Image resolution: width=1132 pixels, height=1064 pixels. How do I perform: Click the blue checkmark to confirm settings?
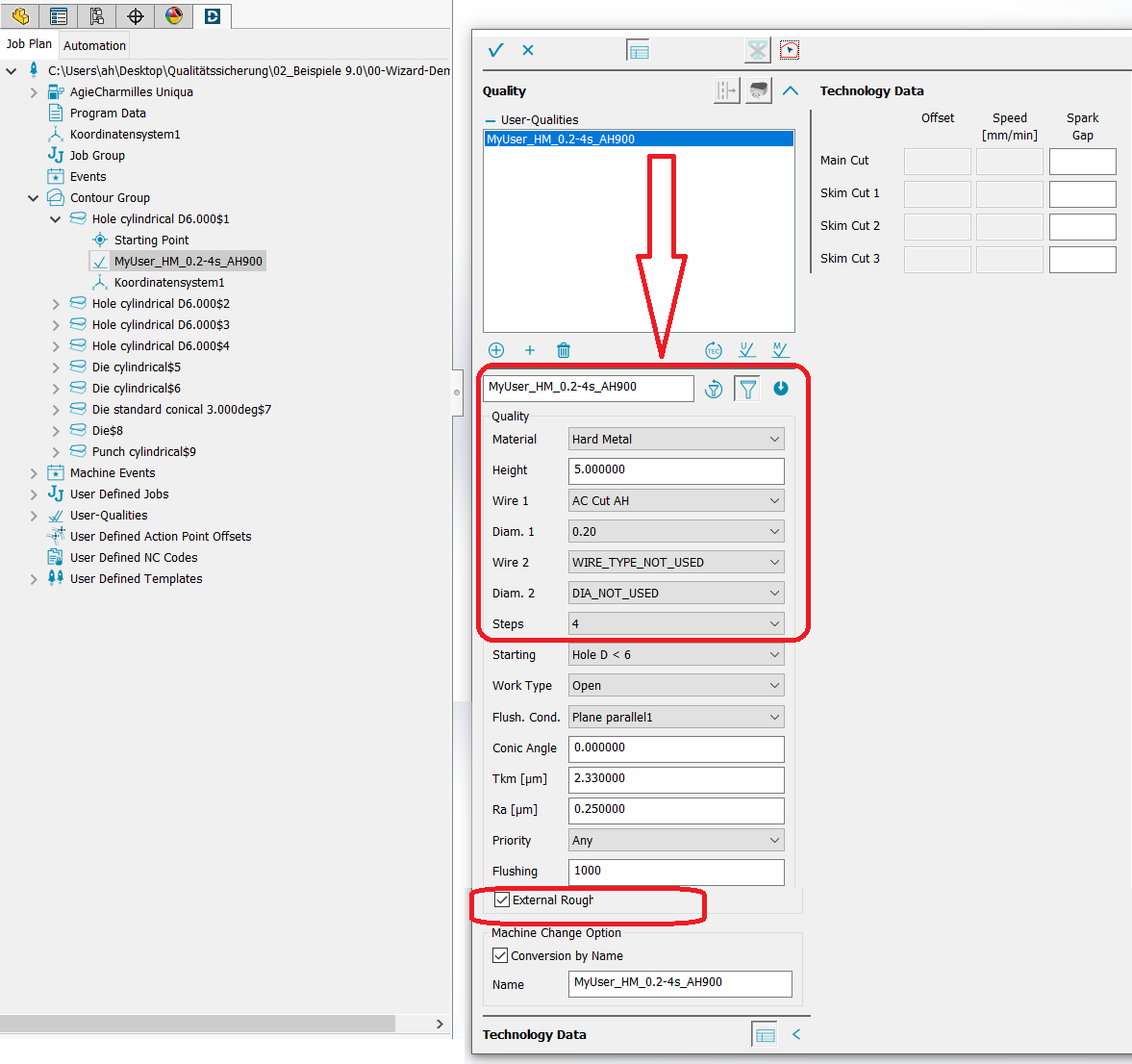point(496,50)
